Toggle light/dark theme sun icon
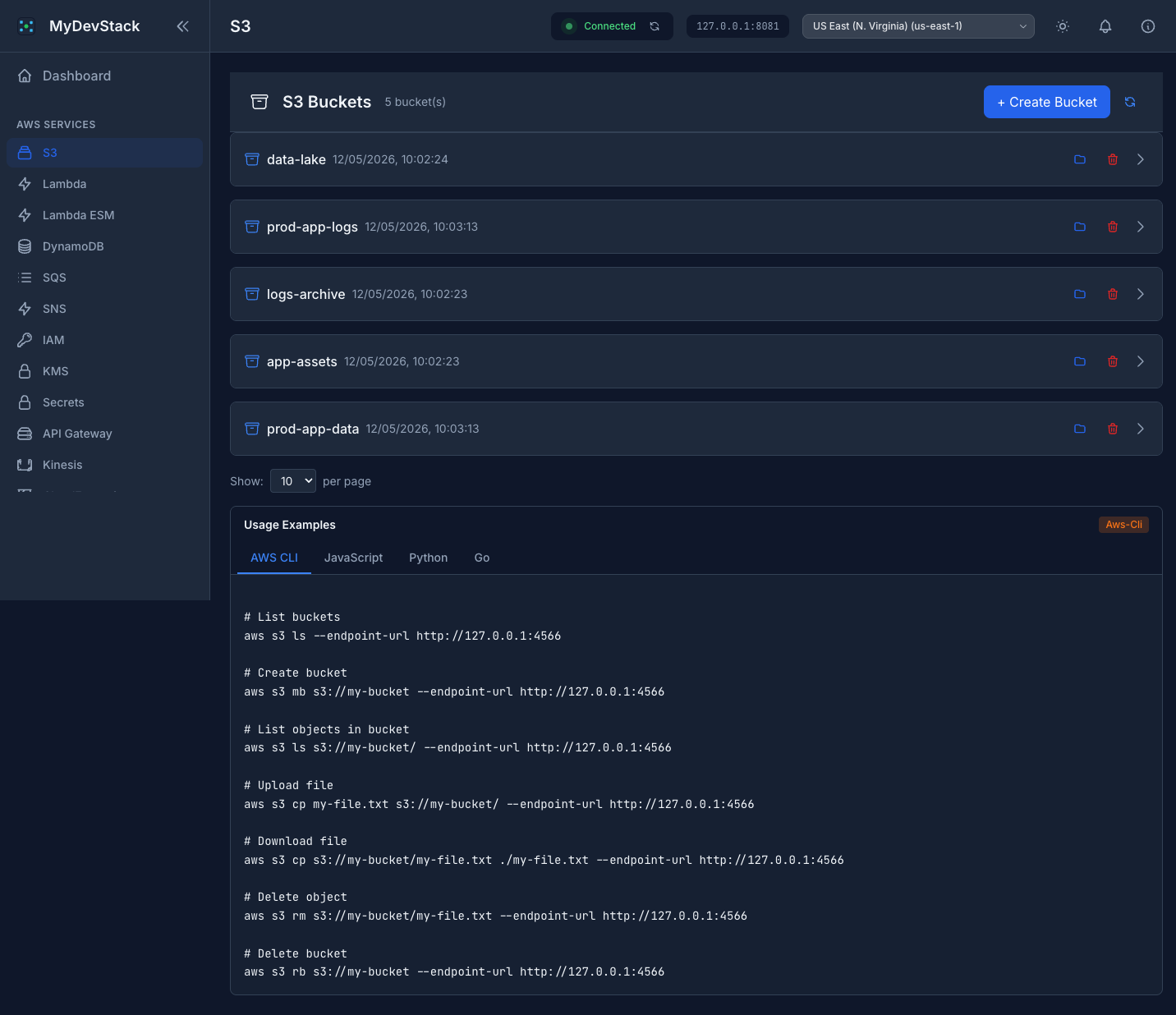The height and width of the screenshot is (1015, 1176). coord(1063,26)
